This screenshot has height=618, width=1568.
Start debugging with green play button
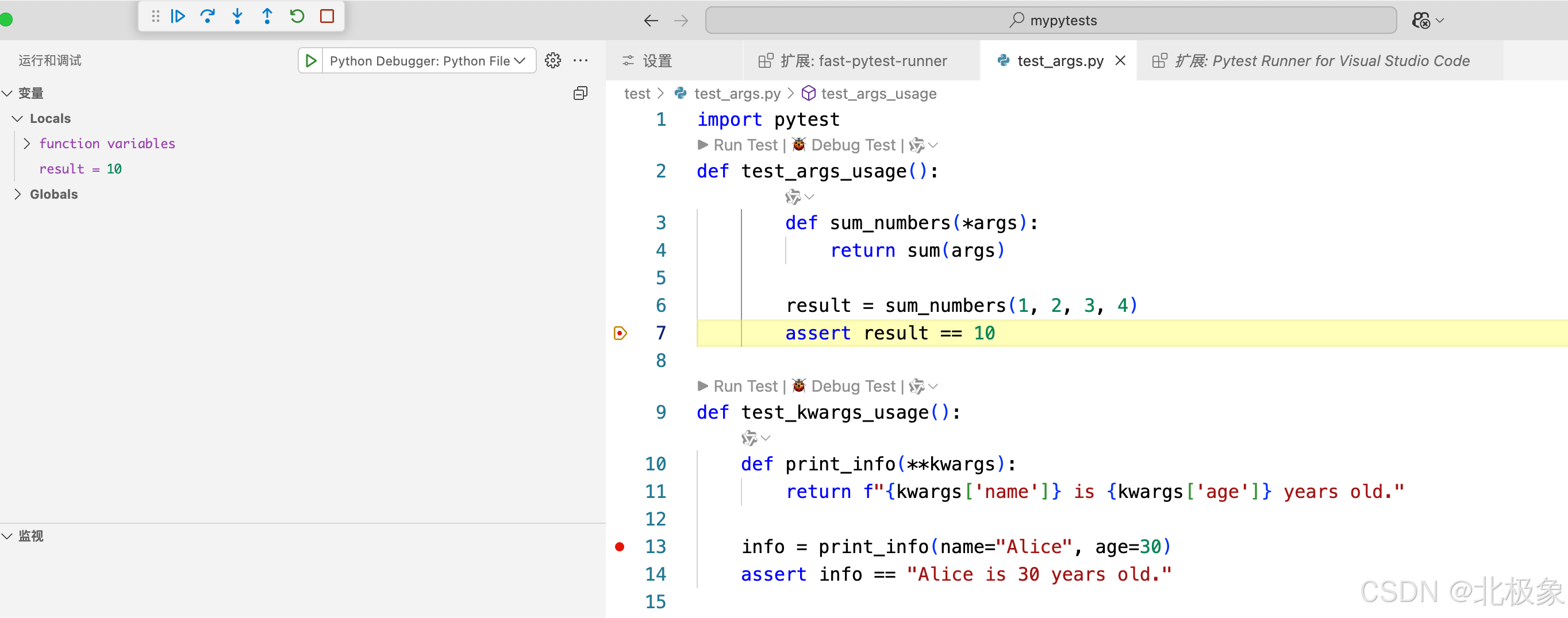tap(310, 60)
